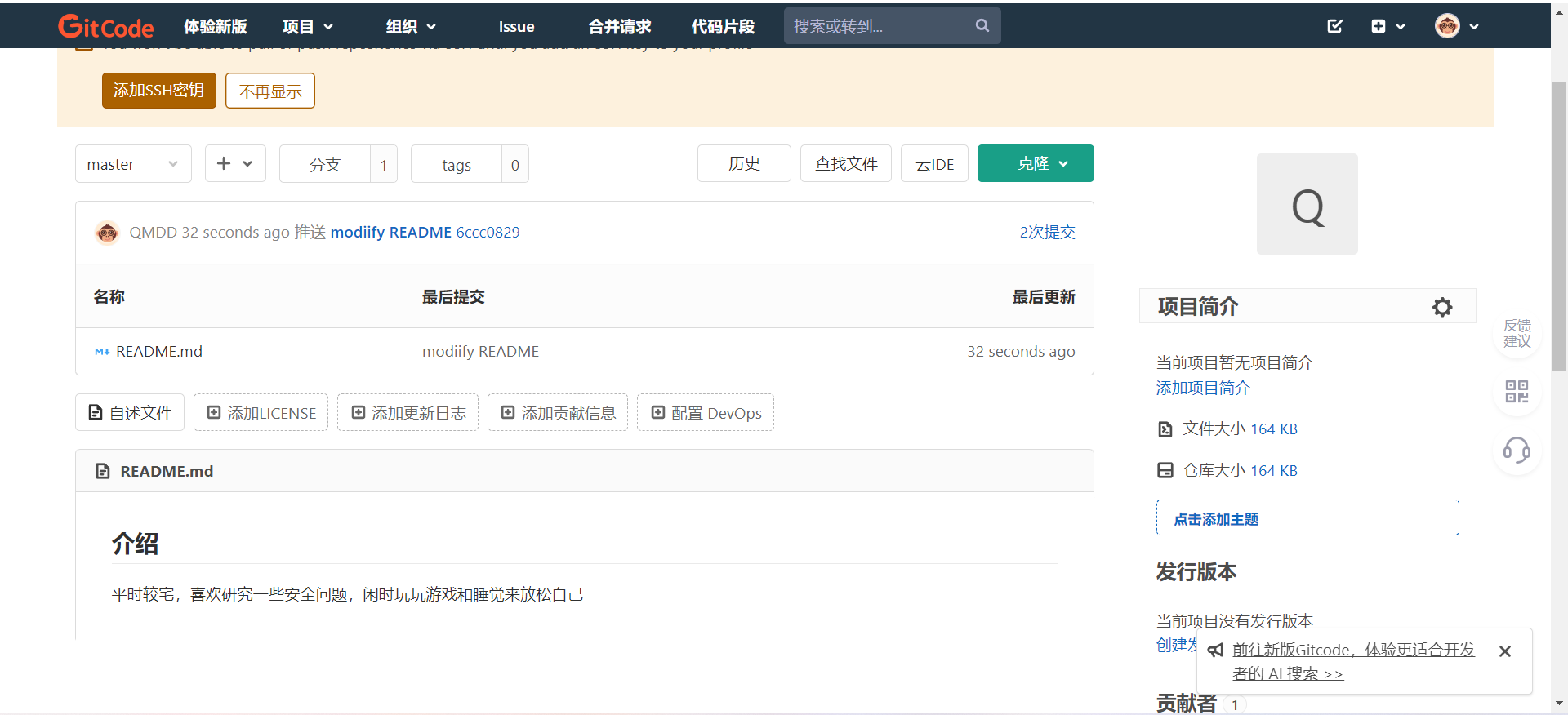Click the project avatar letter Q

click(x=1307, y=204)
